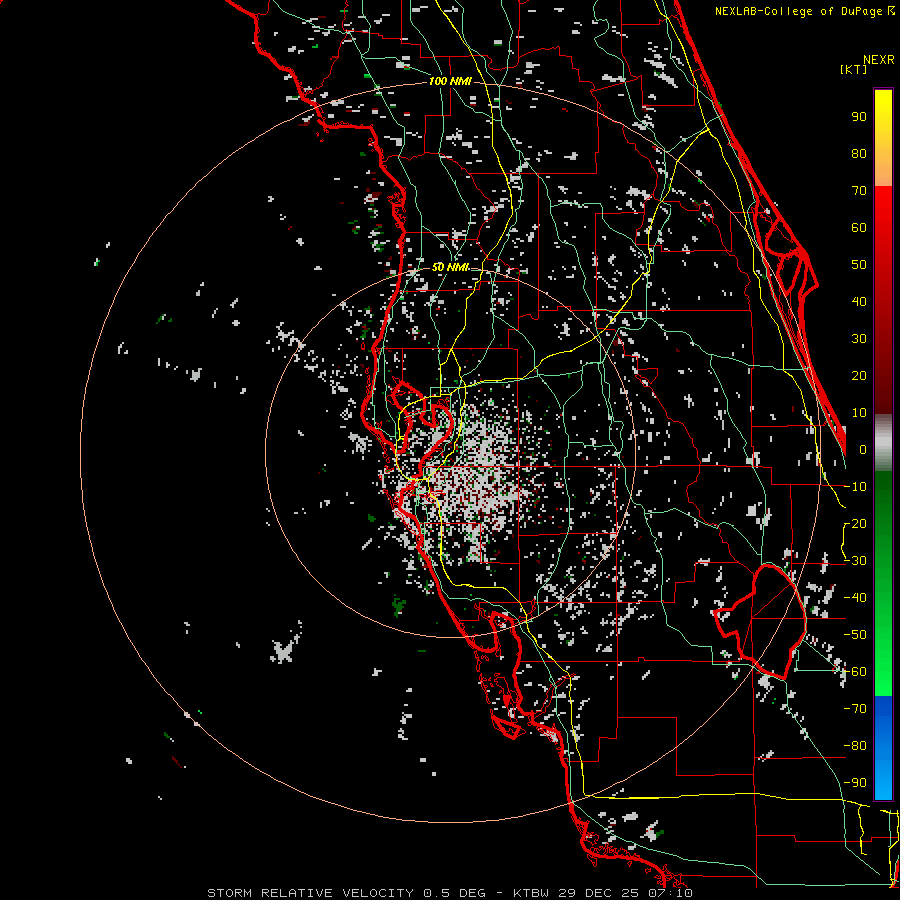Viewport: 900px width, 900px height.
Task: Click the 80 value on the velocity scale
Action: [859, 153]
